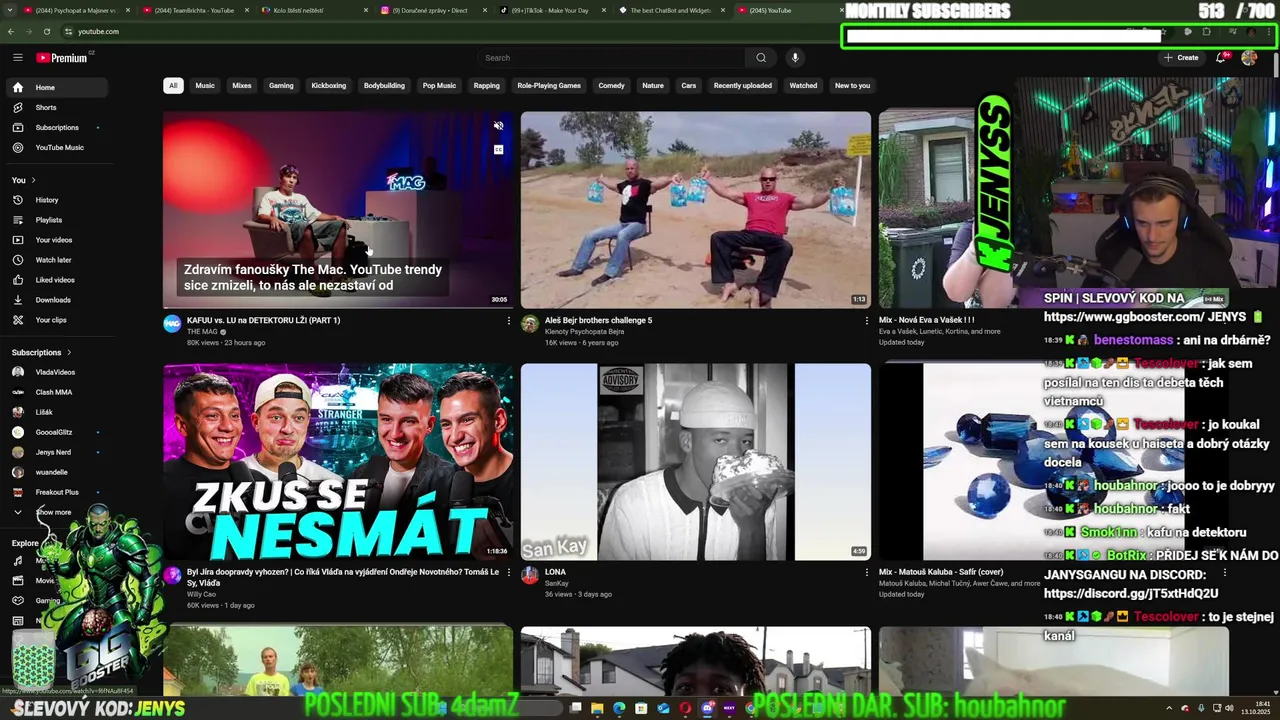Open the Create dropdown button
The height and width of the screenshot is (720, 1280).
[x=1181, y=58]
